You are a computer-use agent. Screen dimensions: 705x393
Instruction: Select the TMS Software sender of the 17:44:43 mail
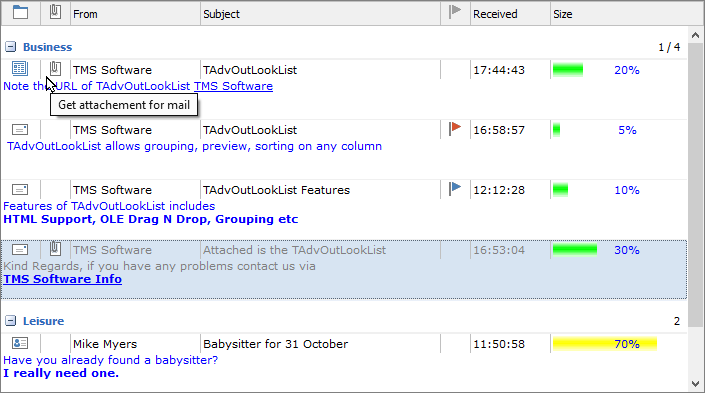pos(112,70)
